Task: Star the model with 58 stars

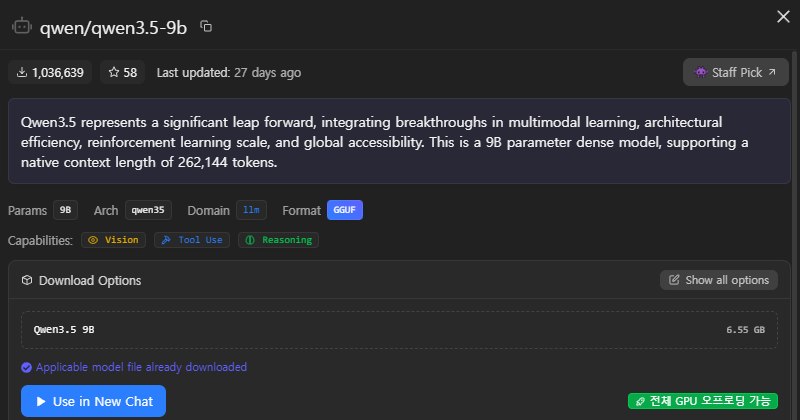Action: tap(123, 72)
